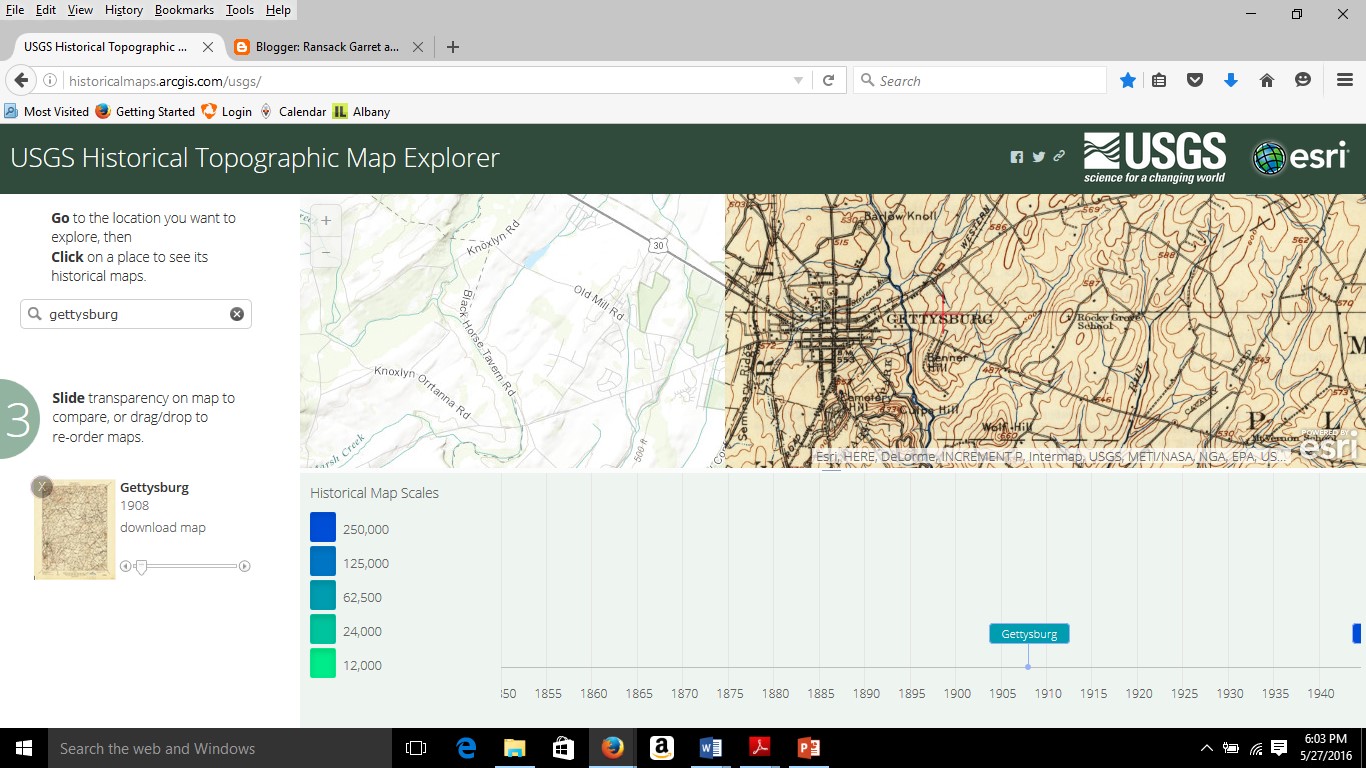Open the Esri logo link
Screen dimensions: 1366x768
pos(1301,158)
